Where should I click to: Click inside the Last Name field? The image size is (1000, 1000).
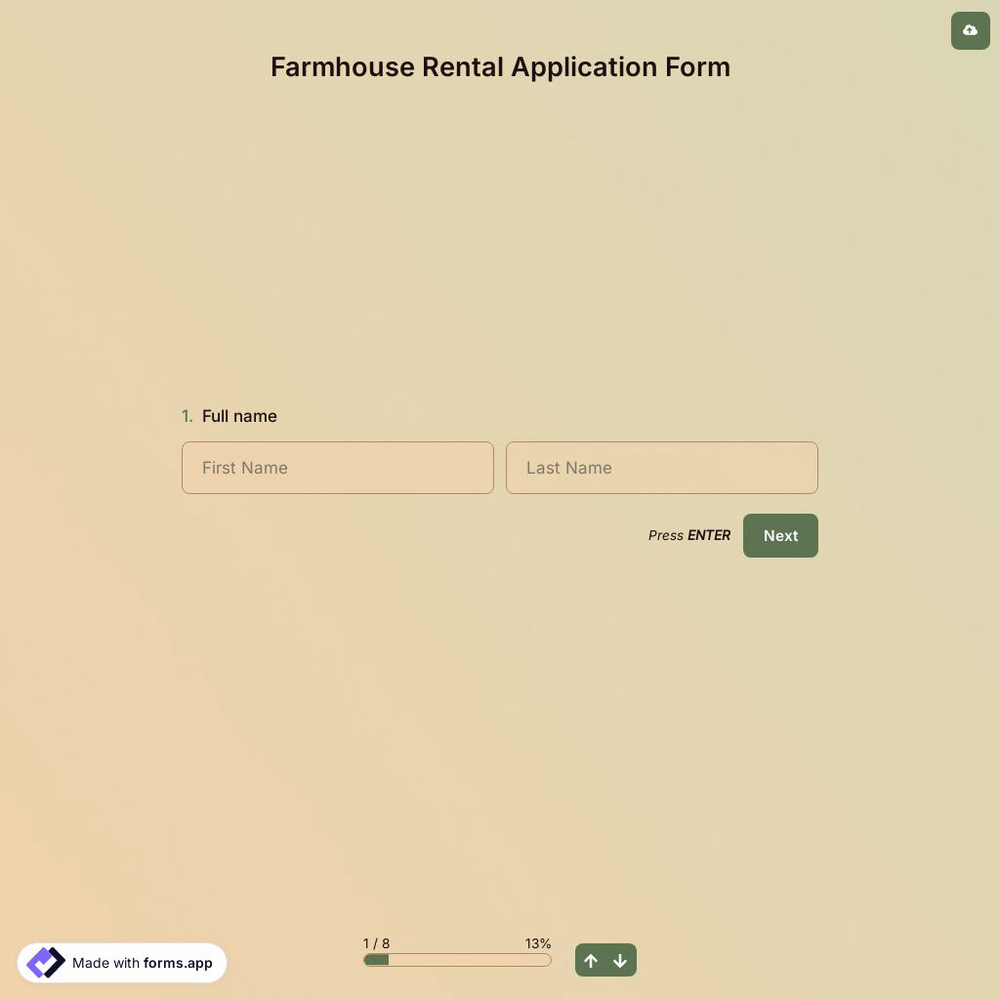661,467
